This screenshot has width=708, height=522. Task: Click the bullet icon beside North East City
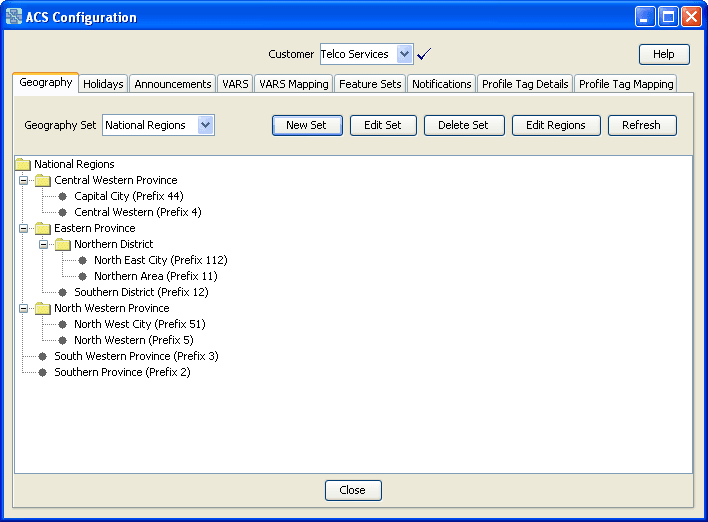[x=82, y=261]
